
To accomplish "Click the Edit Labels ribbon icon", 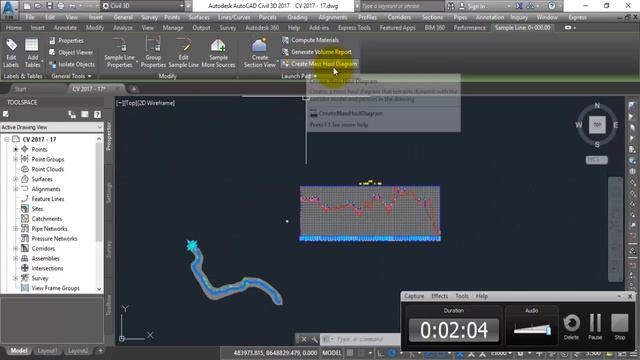I will [x=11, y=53].
